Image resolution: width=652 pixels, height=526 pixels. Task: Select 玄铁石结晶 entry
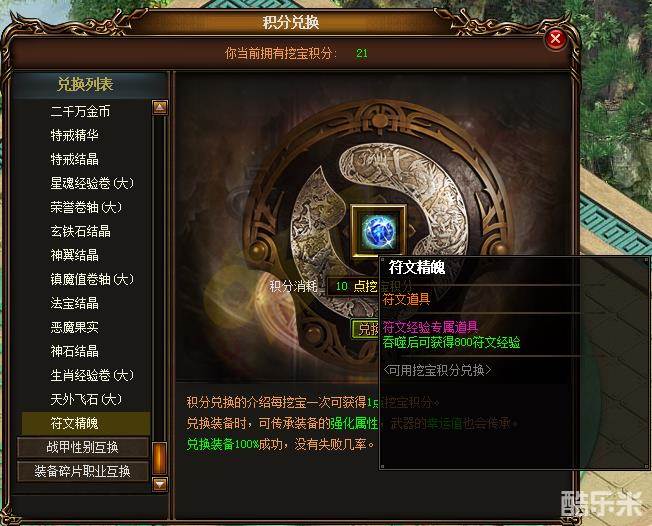point(80,231)
